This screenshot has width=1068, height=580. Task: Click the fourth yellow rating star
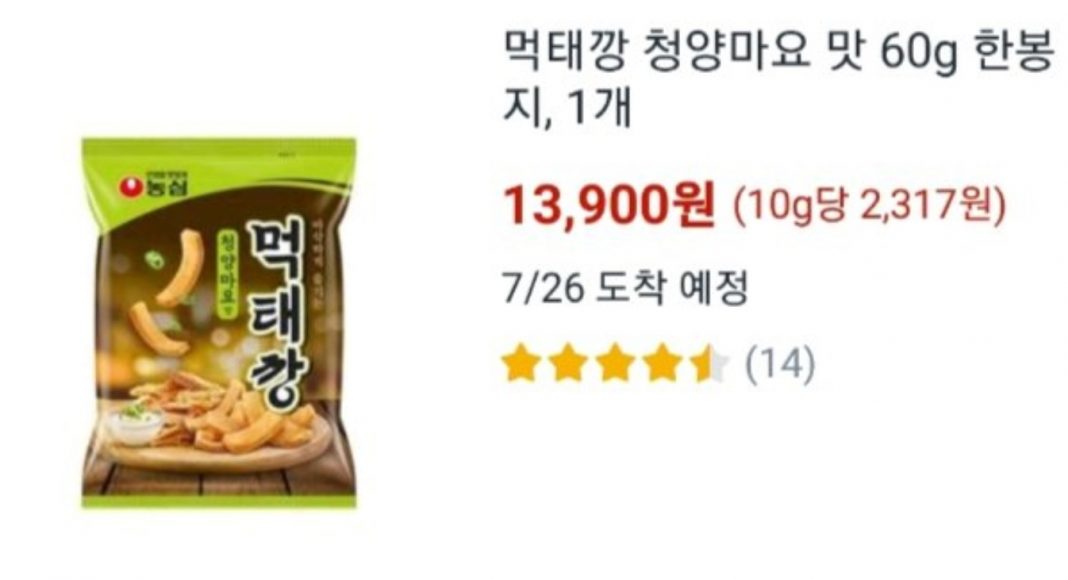tap(662, 363)
